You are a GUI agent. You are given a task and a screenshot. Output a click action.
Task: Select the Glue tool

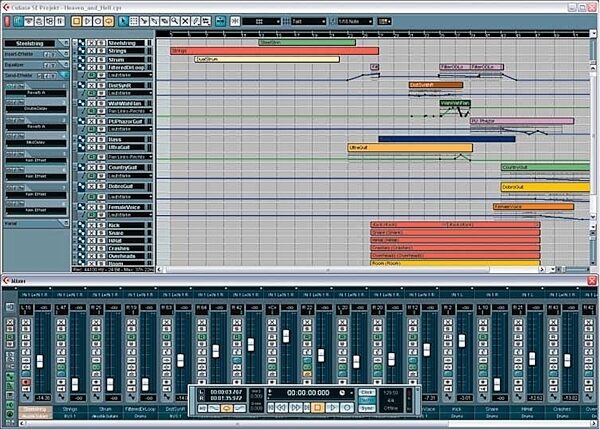click(x=154, y=21)
